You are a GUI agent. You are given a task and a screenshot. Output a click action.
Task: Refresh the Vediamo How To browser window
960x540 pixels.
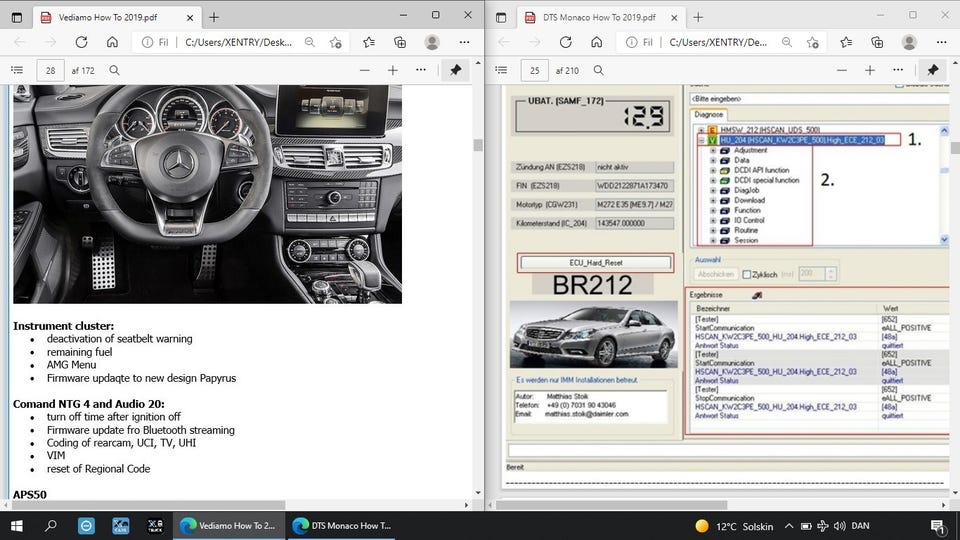(82, 42)
